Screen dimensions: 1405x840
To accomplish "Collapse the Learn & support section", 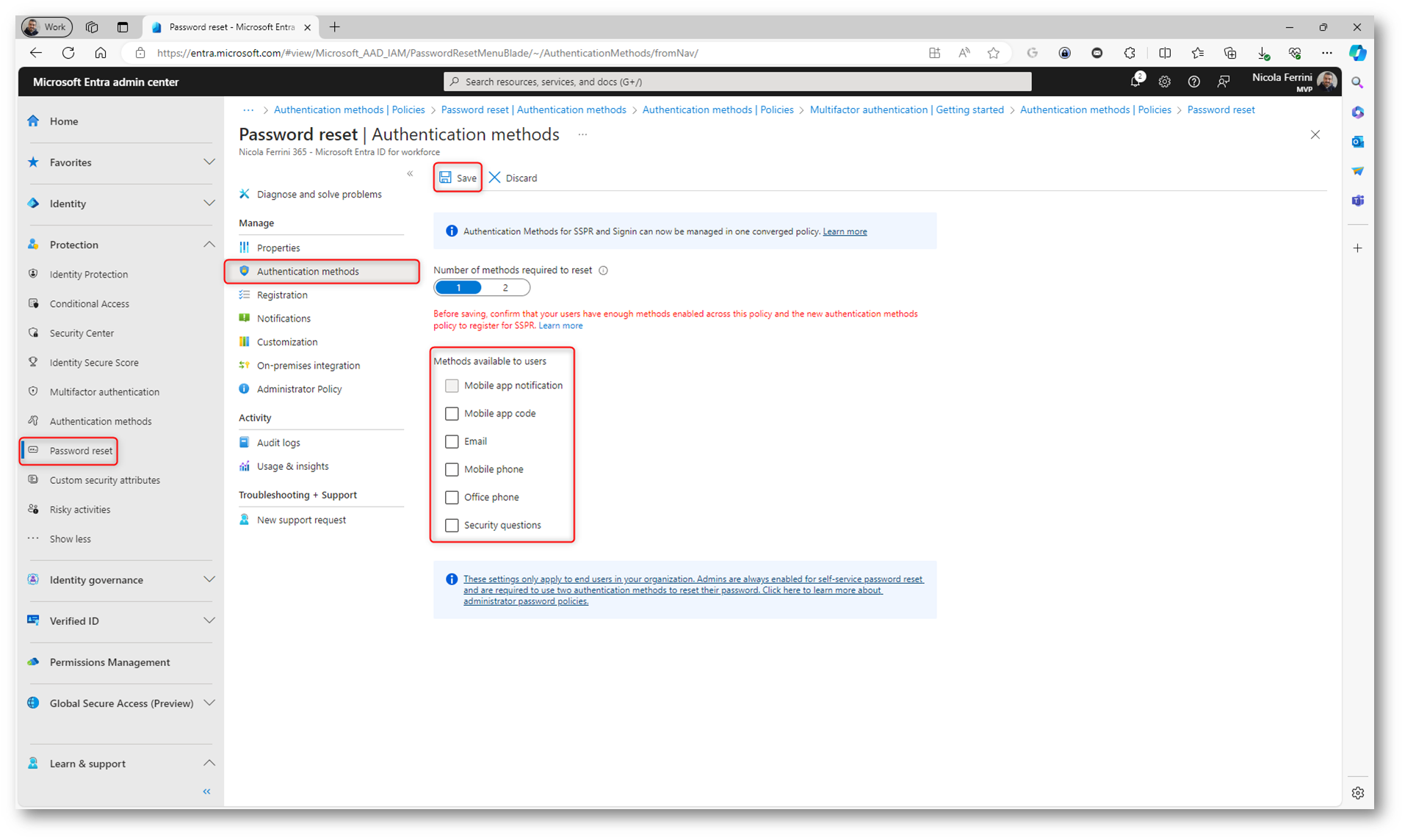I will tap(209, 763).
